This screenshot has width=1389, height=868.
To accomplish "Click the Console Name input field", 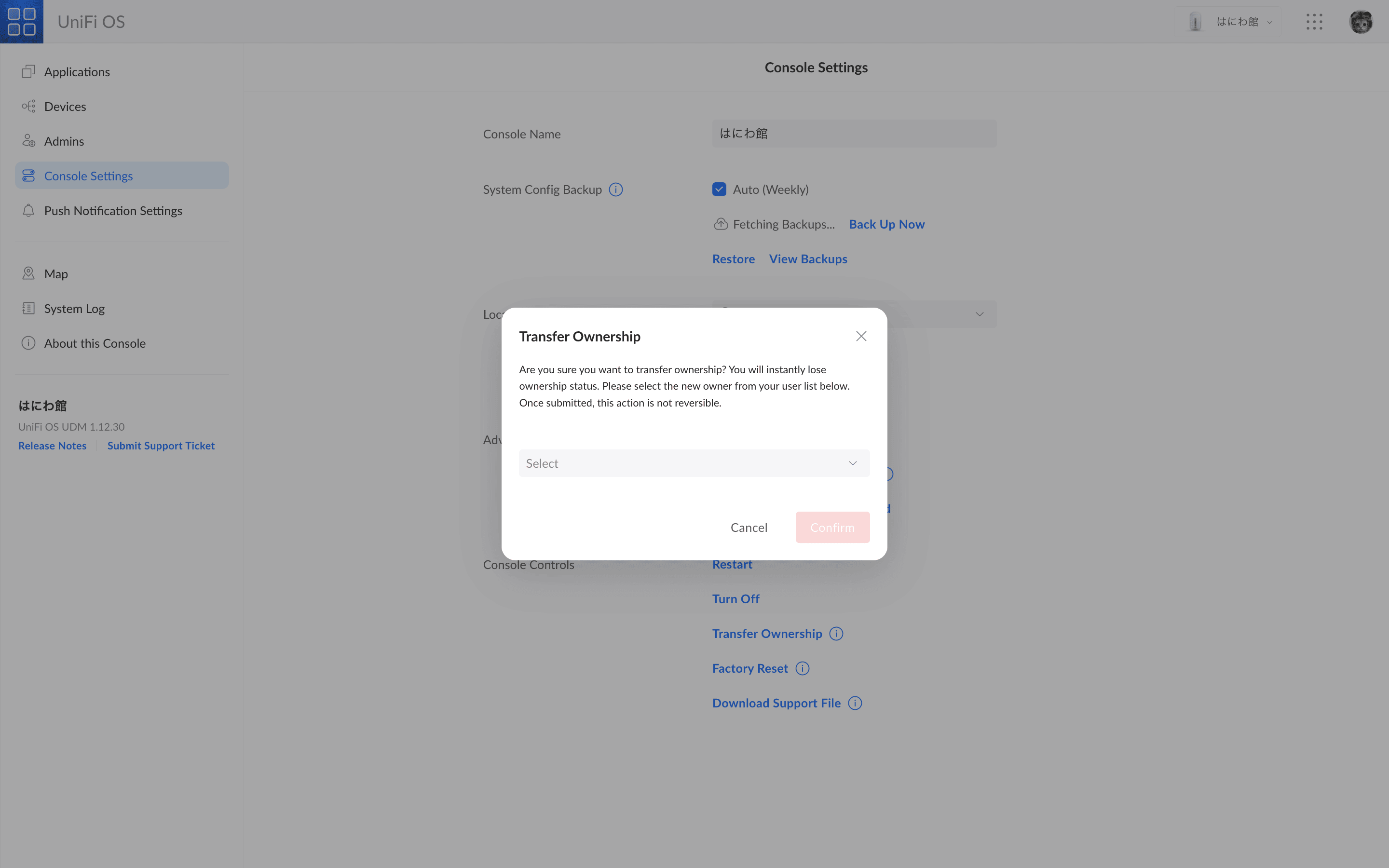I will point(854,133).
